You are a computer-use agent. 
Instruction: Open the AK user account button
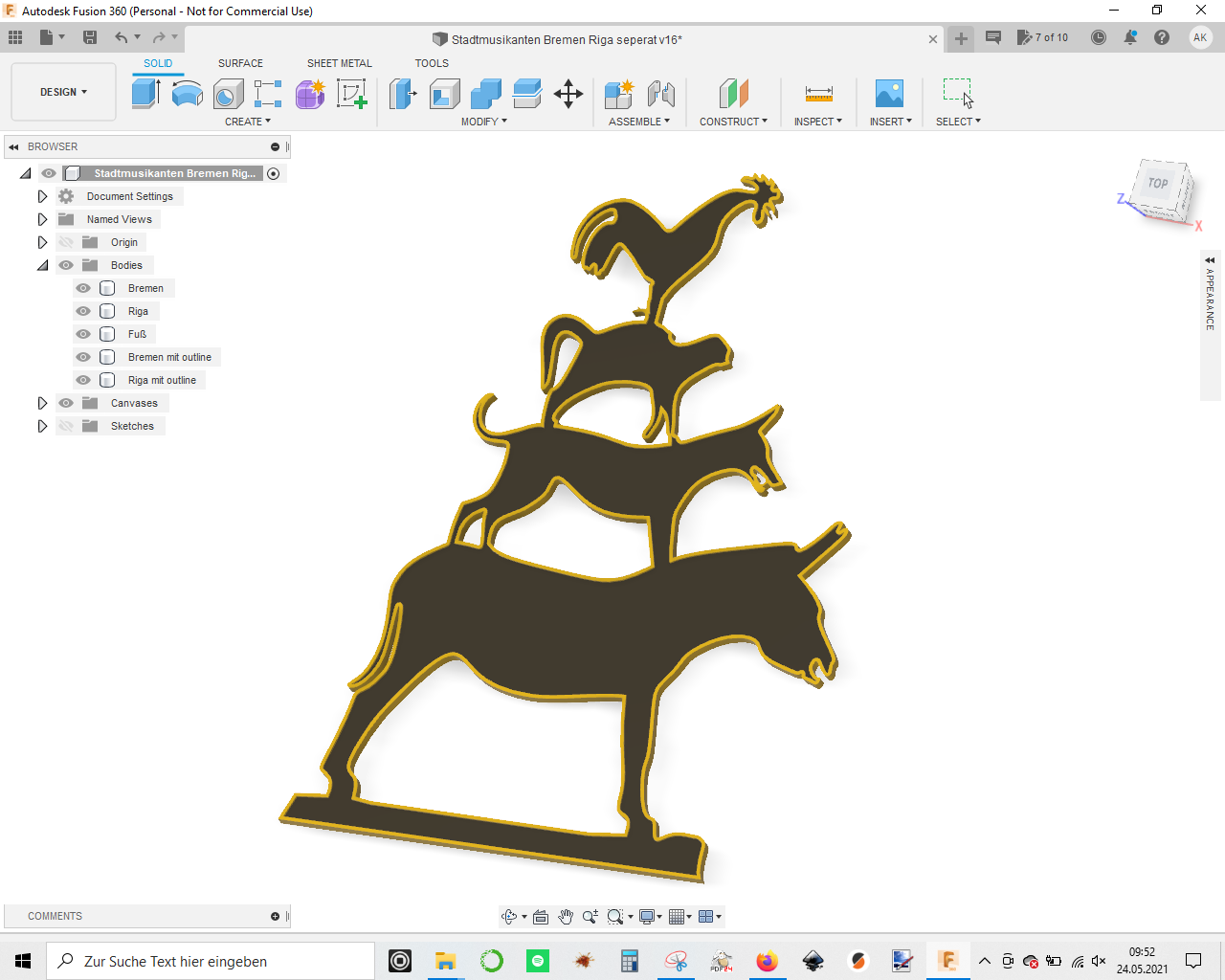coord(1200,37)
